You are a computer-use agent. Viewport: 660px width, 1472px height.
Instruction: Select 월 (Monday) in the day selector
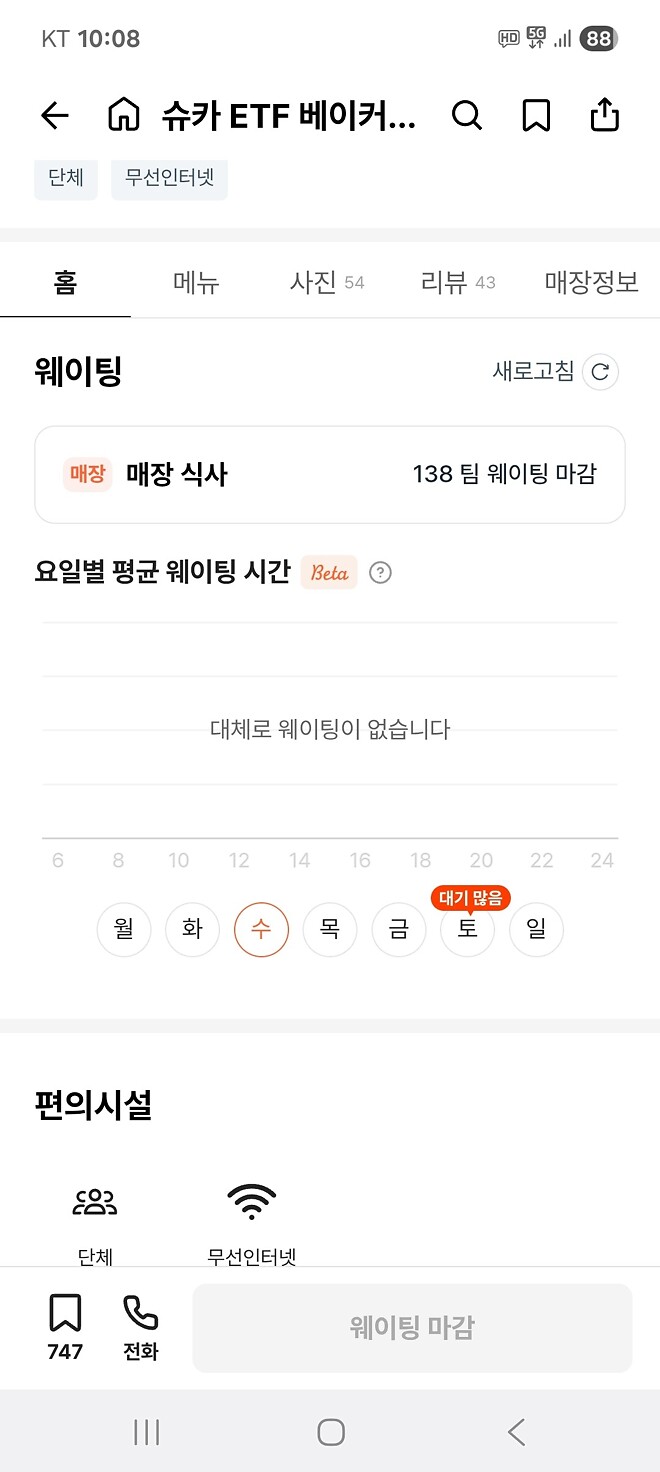click(x=123, y=929)
